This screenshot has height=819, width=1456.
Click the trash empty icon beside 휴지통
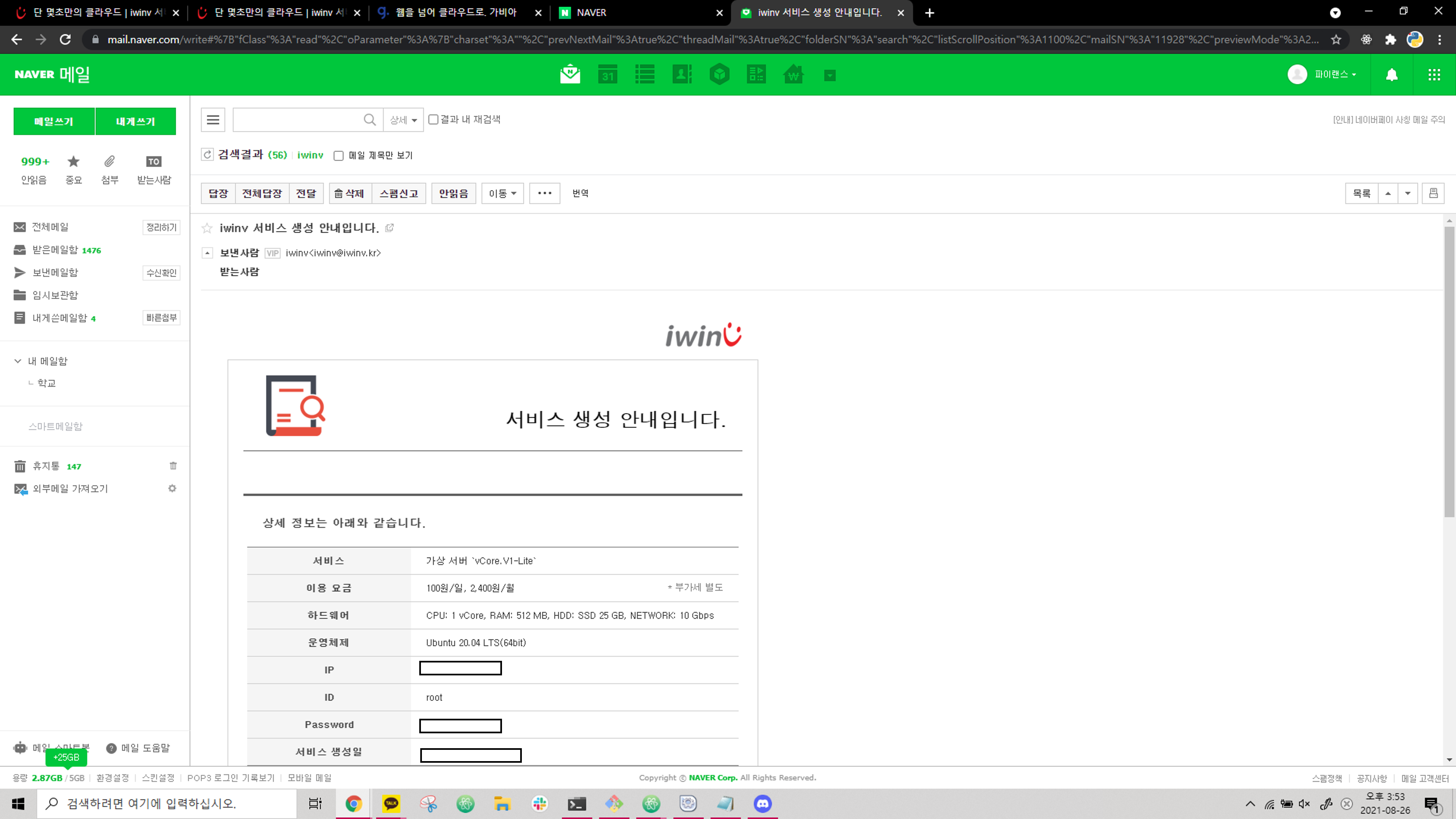[173, 466]
